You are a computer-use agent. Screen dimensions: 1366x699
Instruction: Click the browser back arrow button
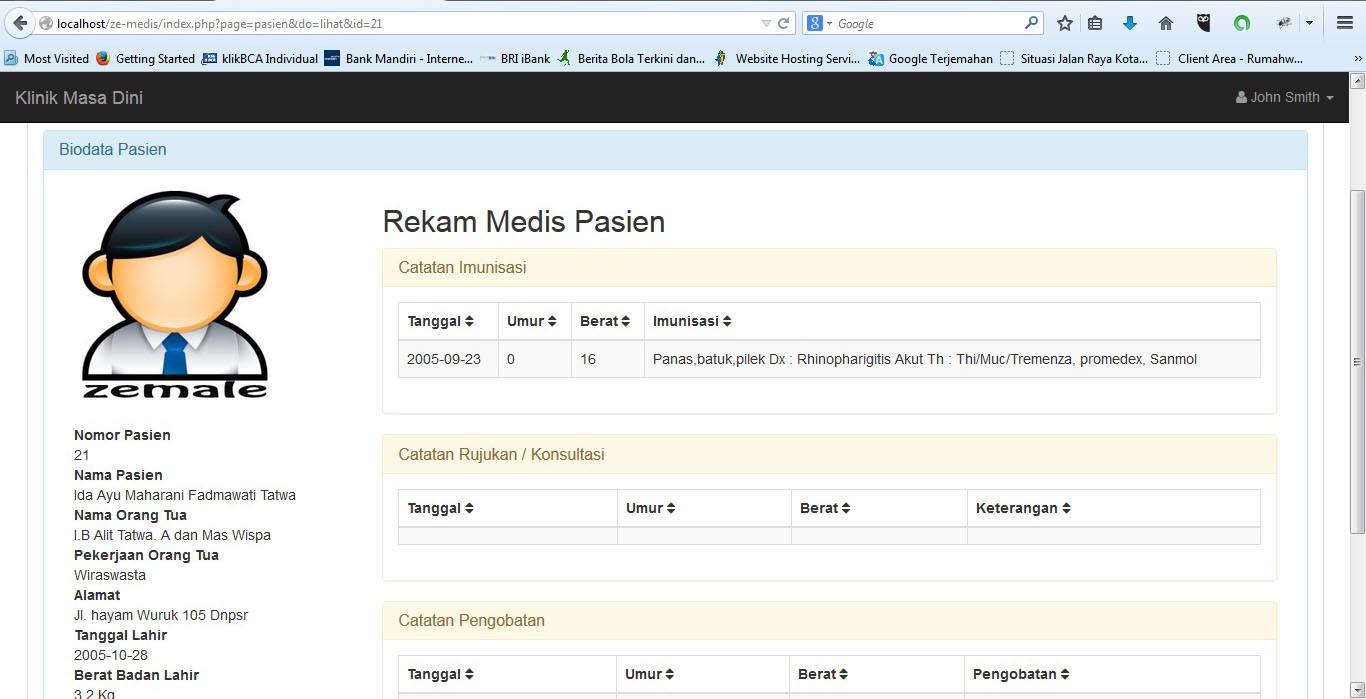coord(19,23)
